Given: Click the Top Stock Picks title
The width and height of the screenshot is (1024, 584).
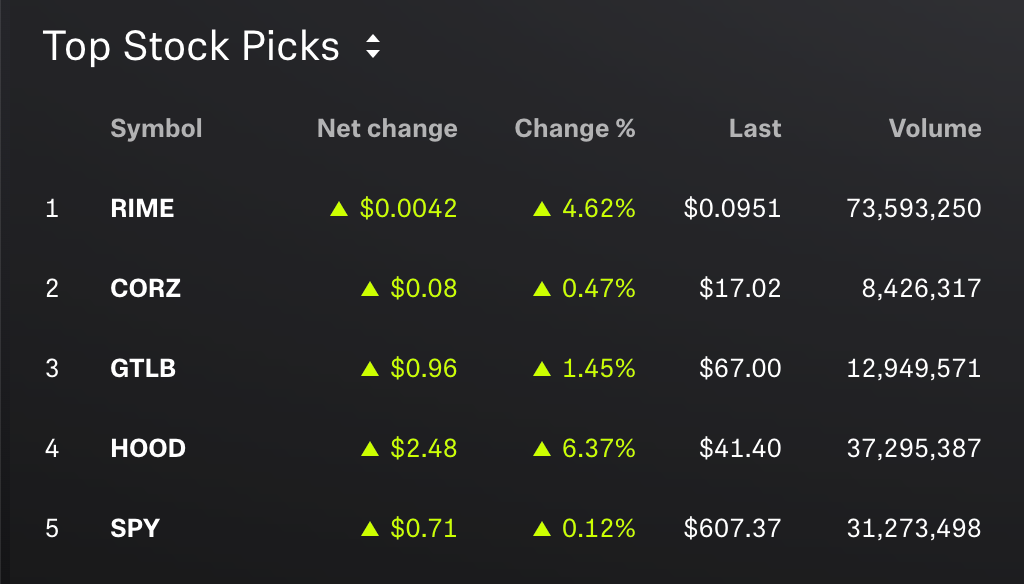Looking at the screenshot, I should 191,46.
